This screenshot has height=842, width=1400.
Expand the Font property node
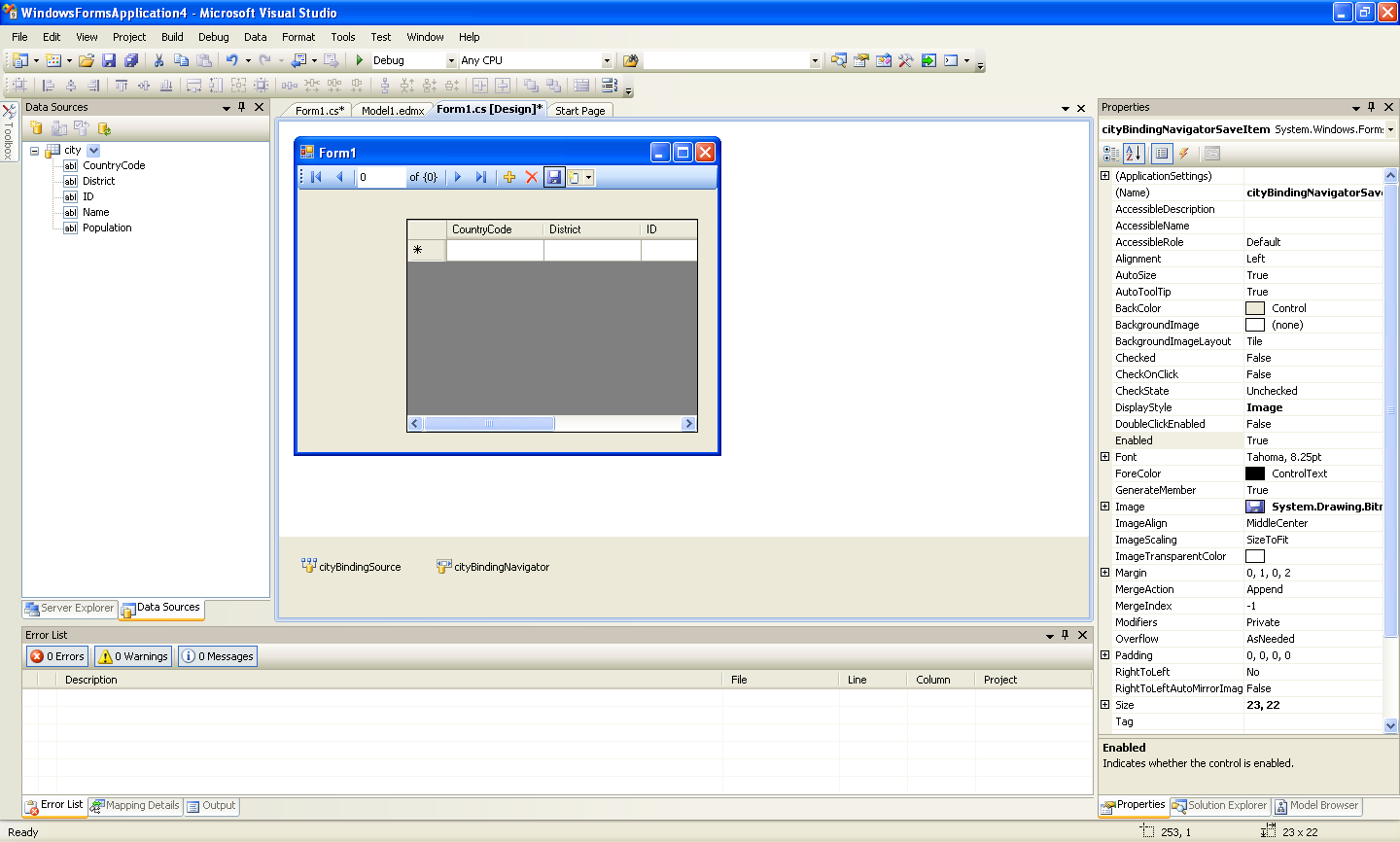pyautogui.click(x=1104, y=457)
